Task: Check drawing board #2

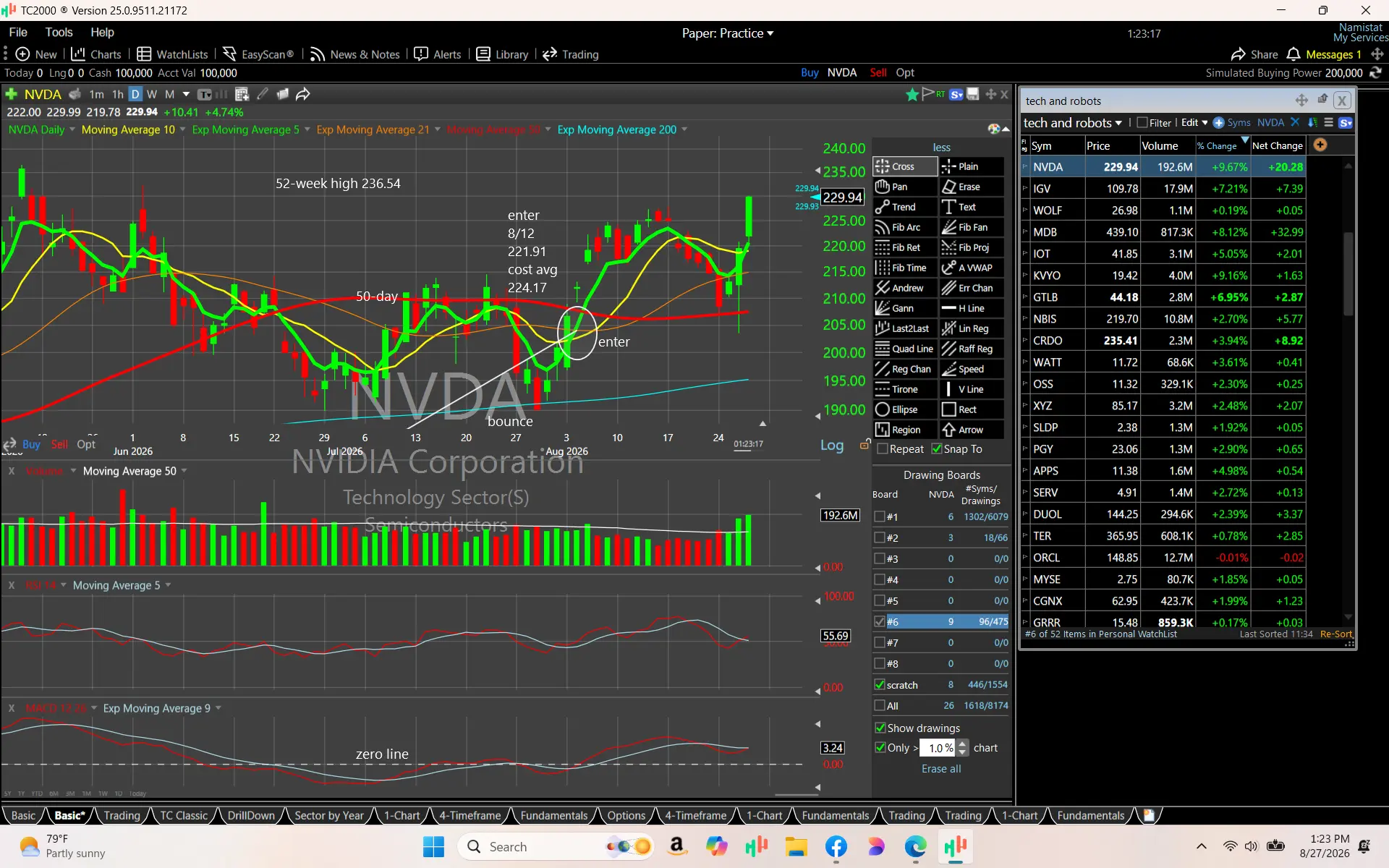Action: tap(880, 537)
